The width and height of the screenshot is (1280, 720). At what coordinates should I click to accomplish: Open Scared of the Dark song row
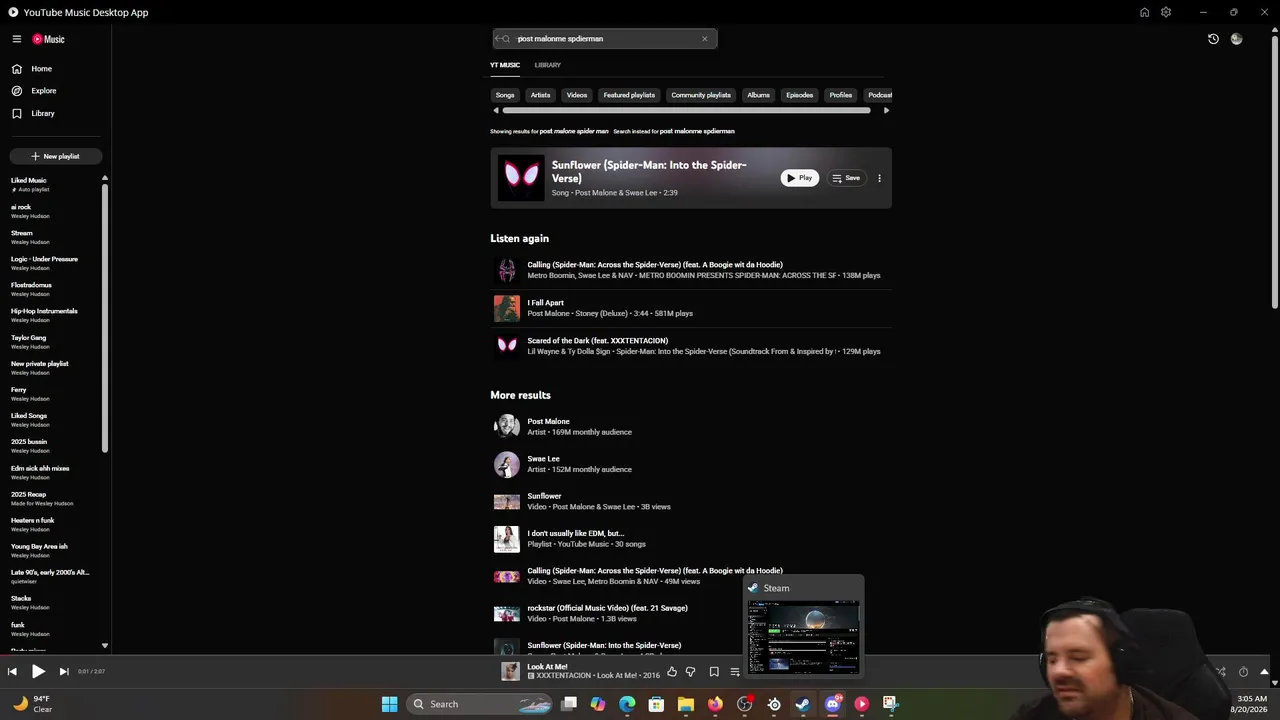point(691,346)
